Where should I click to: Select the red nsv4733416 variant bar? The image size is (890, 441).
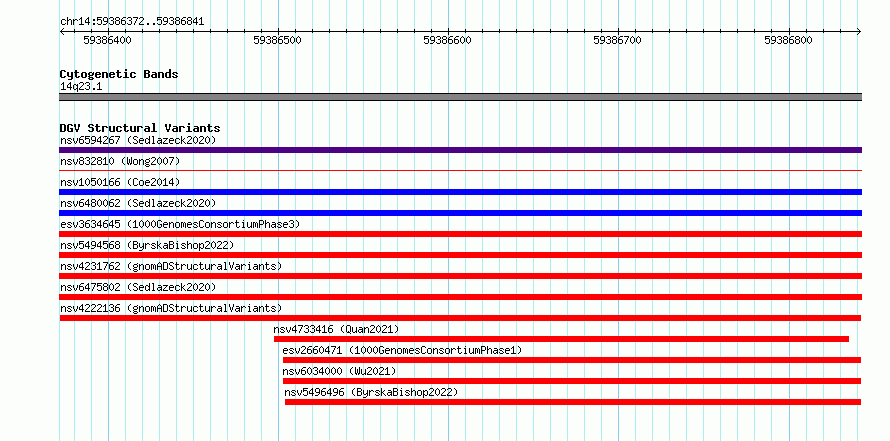pyautogui.click(x=561, y=339)
